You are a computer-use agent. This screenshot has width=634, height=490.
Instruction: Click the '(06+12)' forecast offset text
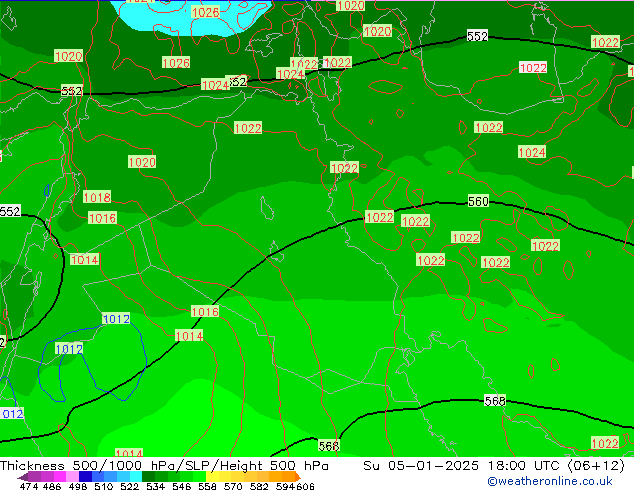click(596, 466)
